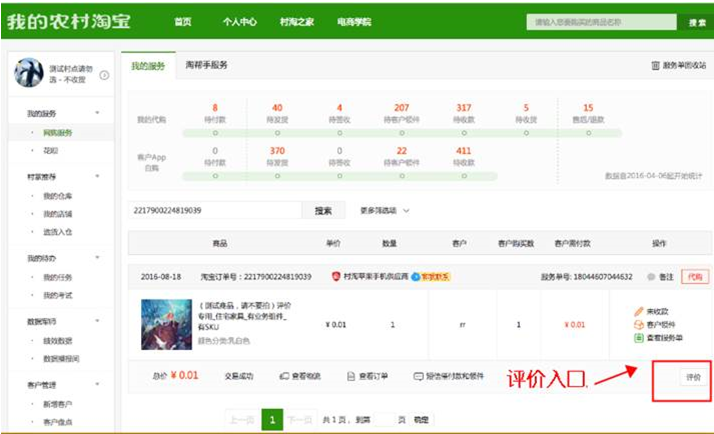Click the 测试商品 product title link
Screen dimensions: 714x434
244,316
